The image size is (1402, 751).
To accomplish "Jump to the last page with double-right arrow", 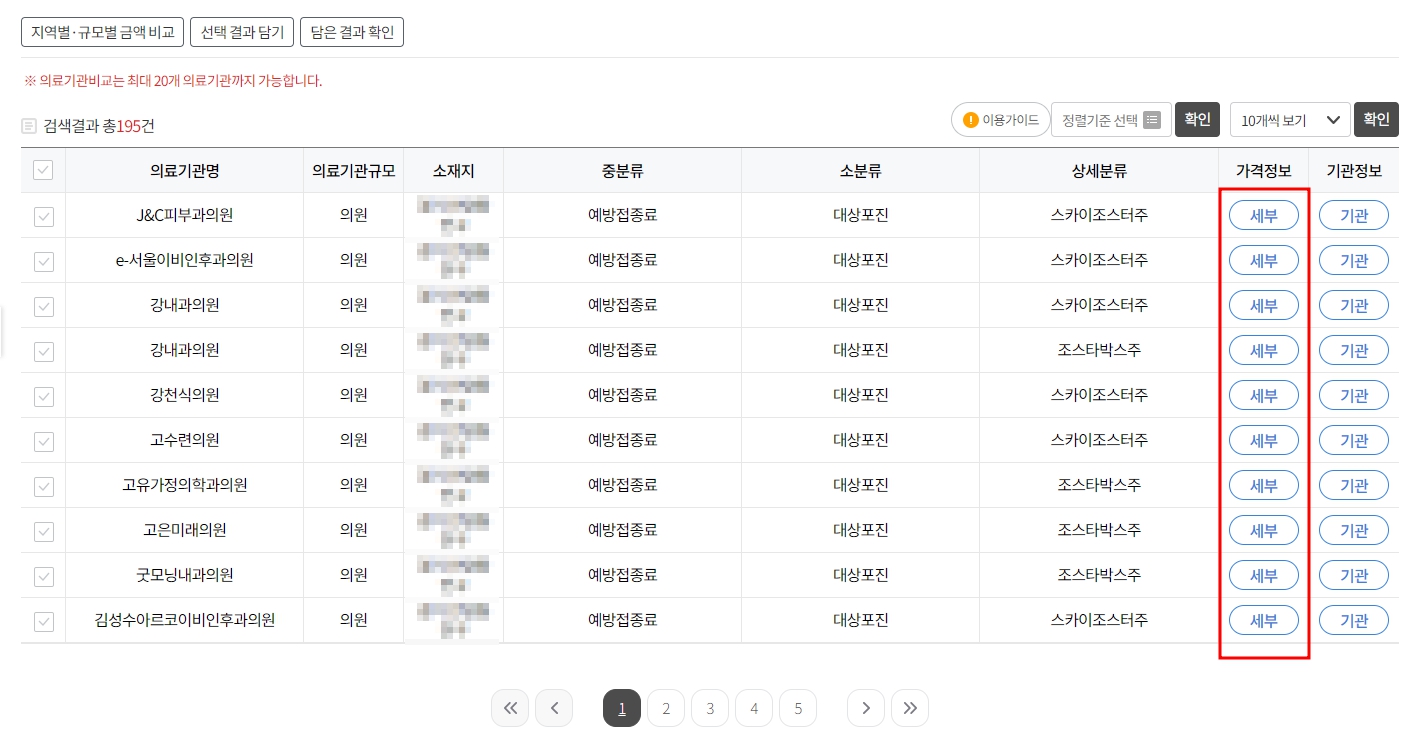I will [910, 708].
